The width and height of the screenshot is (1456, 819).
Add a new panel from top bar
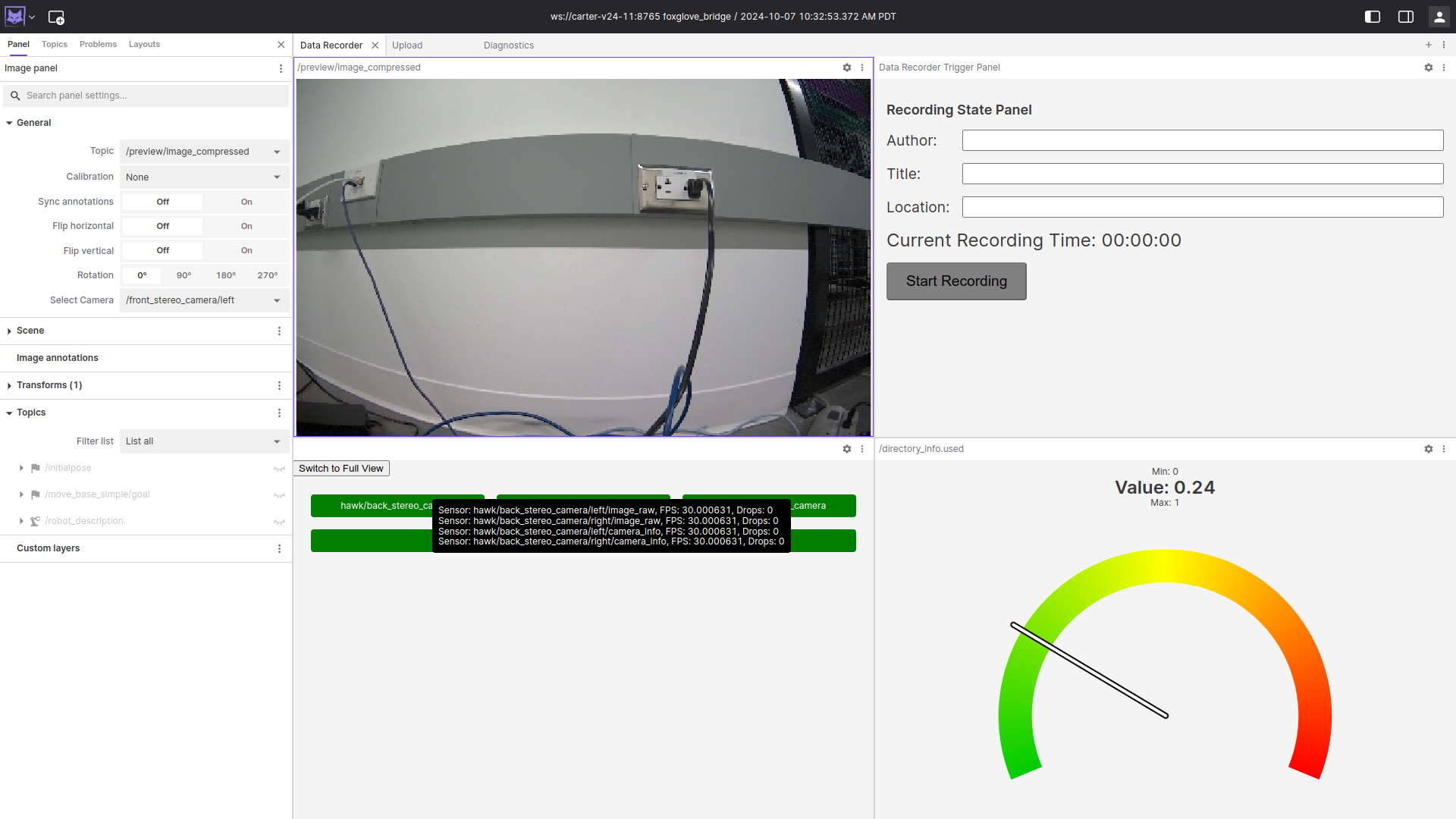tap(56, 16)
